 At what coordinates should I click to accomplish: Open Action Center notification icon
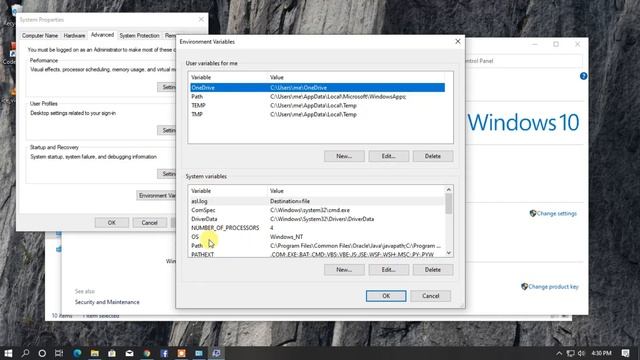pyautogui.click(x=625, y=353)
